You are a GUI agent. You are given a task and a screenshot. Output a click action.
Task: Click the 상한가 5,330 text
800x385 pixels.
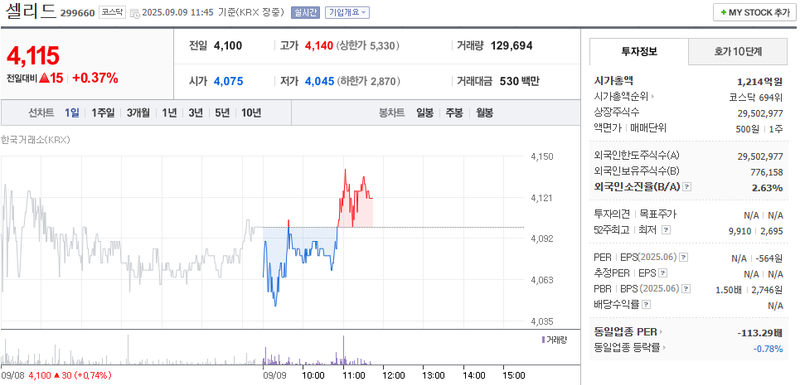coord(368,46)
